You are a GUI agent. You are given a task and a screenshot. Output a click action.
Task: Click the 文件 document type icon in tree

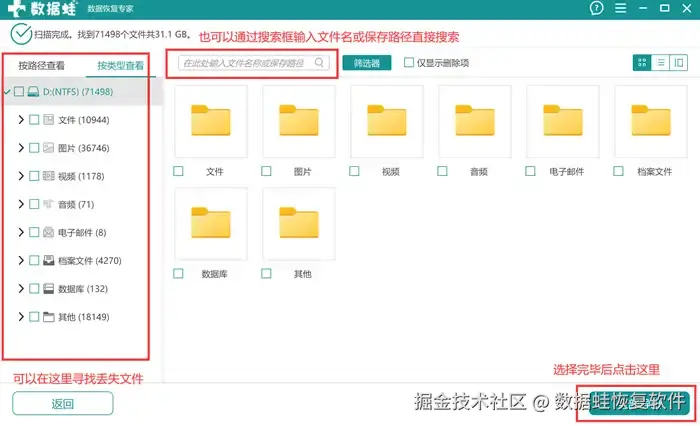48,120
